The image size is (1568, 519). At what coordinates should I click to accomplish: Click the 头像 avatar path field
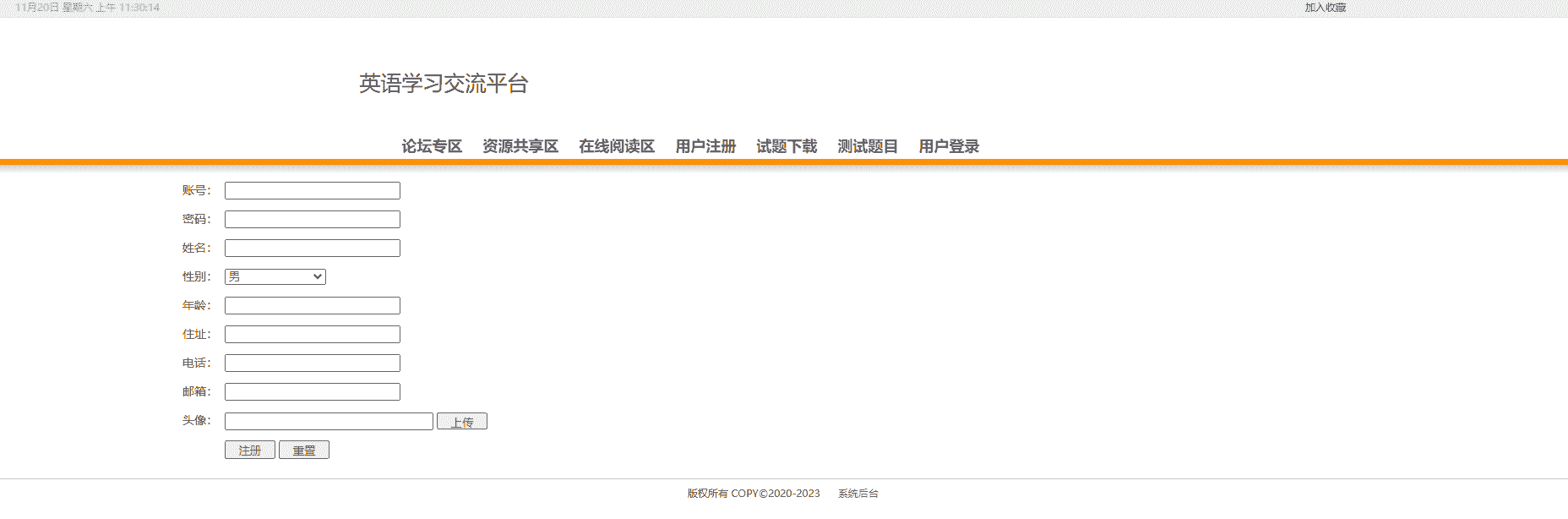tap(329, 421)
